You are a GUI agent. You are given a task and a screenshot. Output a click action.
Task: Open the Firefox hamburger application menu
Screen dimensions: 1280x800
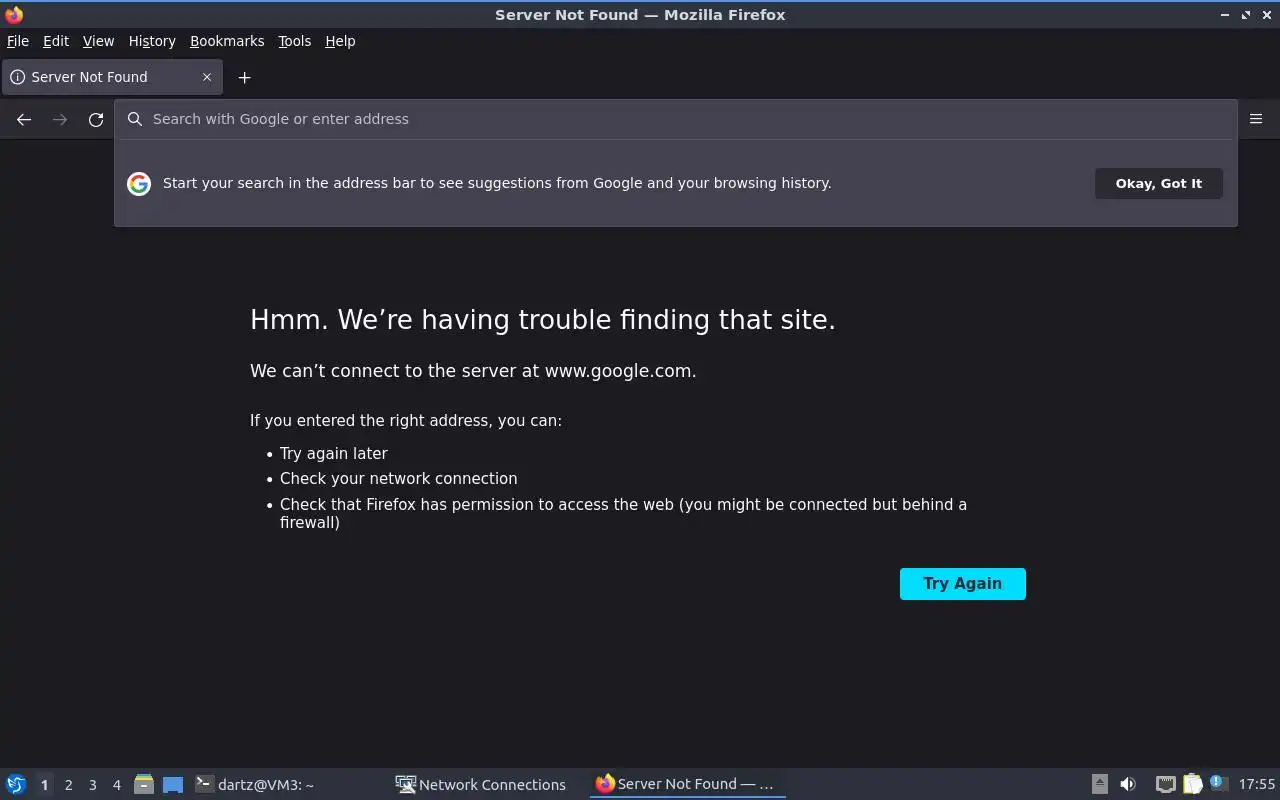(x=1256, y=119)
